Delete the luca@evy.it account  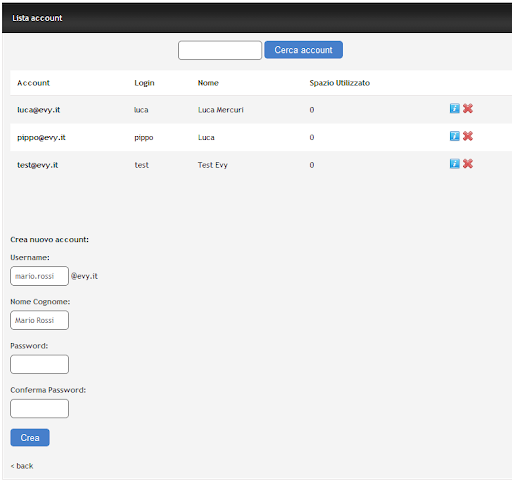coord(468,108)
